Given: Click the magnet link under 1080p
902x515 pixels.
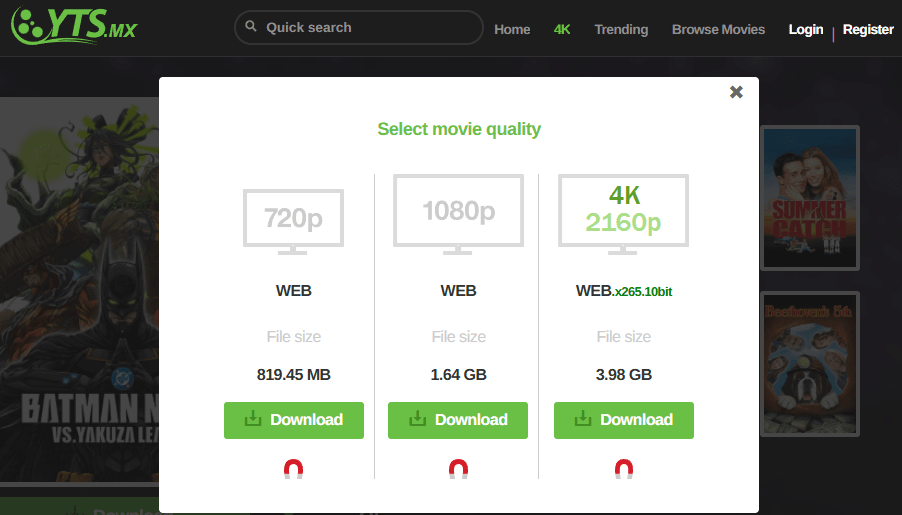Looking at the screenshot, I should point(458,469).
